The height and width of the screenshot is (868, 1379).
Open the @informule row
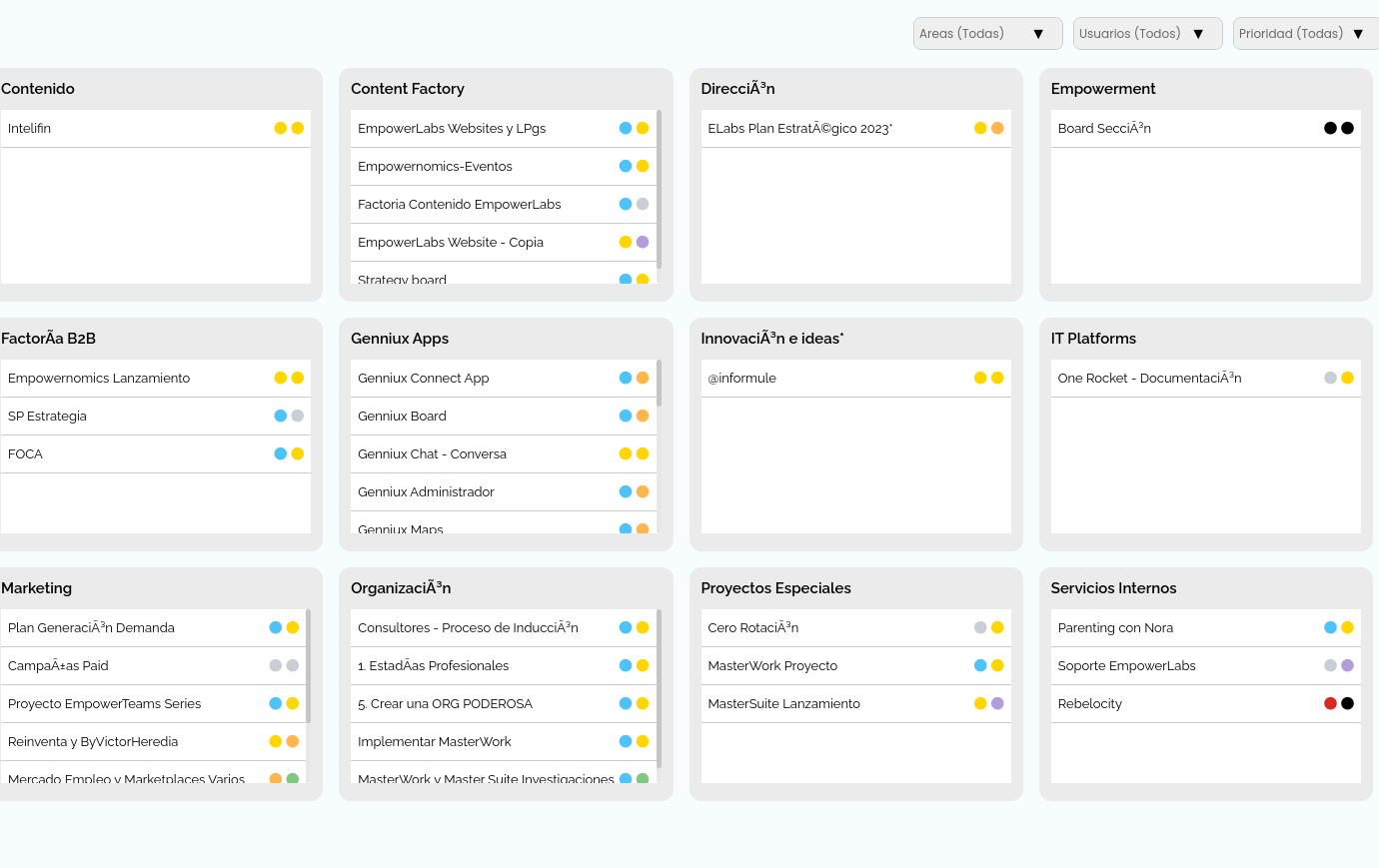[x=856, y=378]
